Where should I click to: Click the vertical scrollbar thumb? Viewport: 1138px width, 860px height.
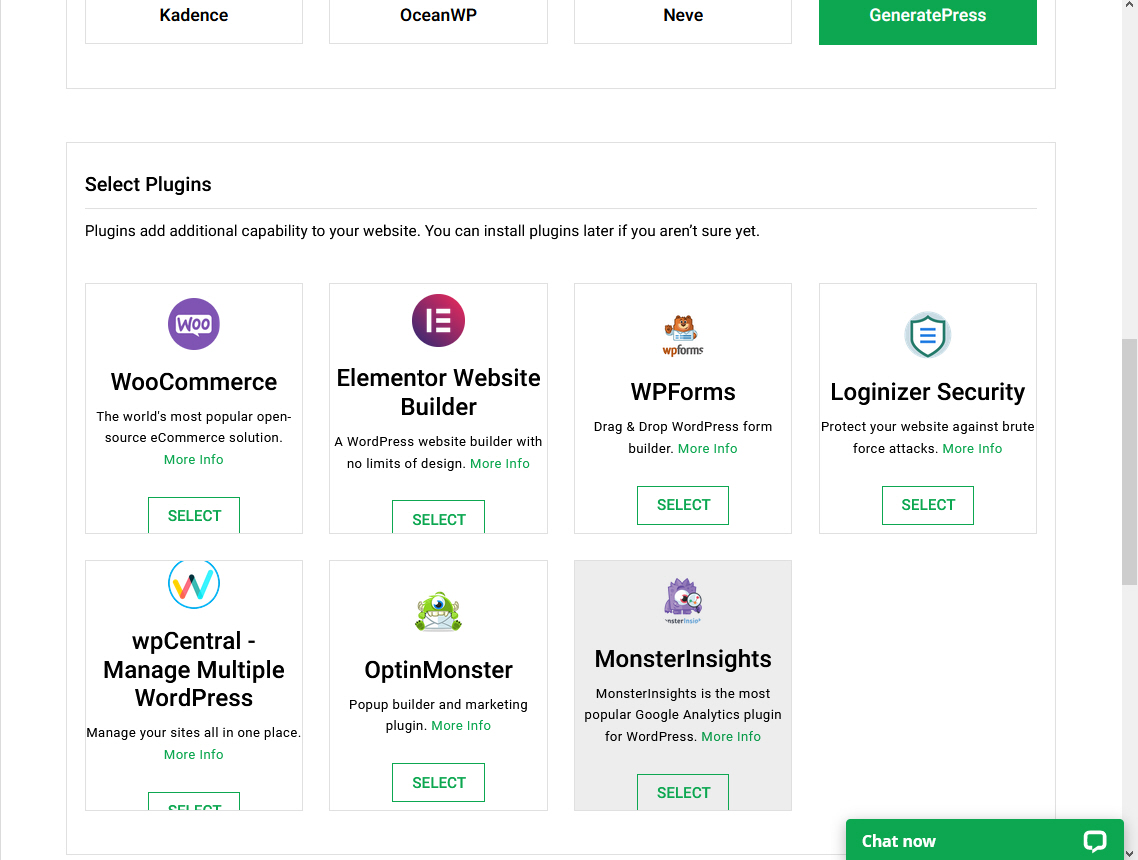point(1129,462)
